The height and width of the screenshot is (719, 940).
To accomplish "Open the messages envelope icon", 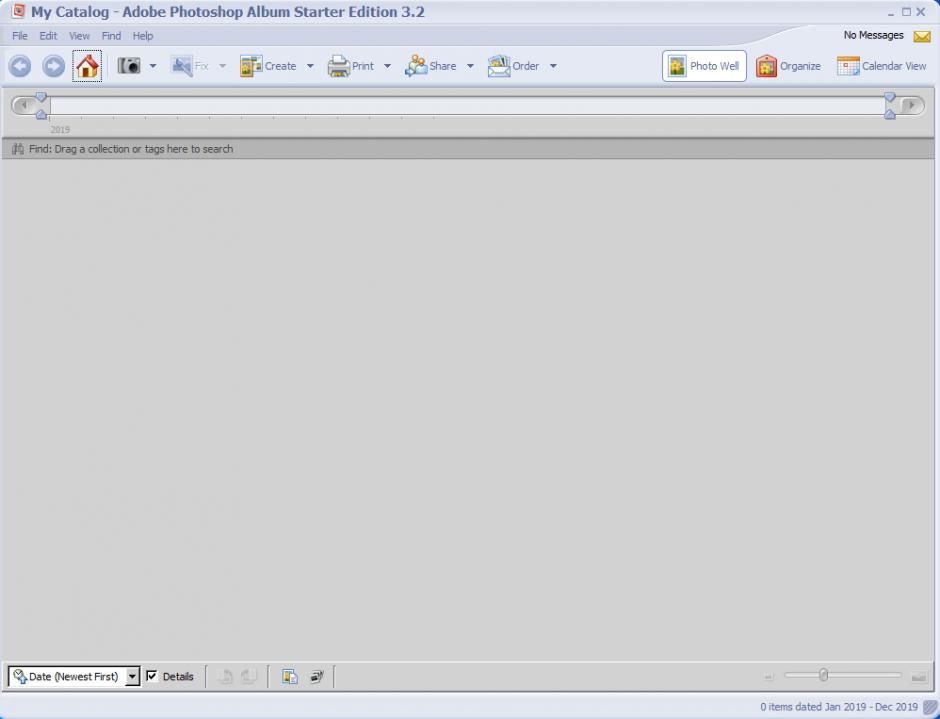I will point(922,36).
